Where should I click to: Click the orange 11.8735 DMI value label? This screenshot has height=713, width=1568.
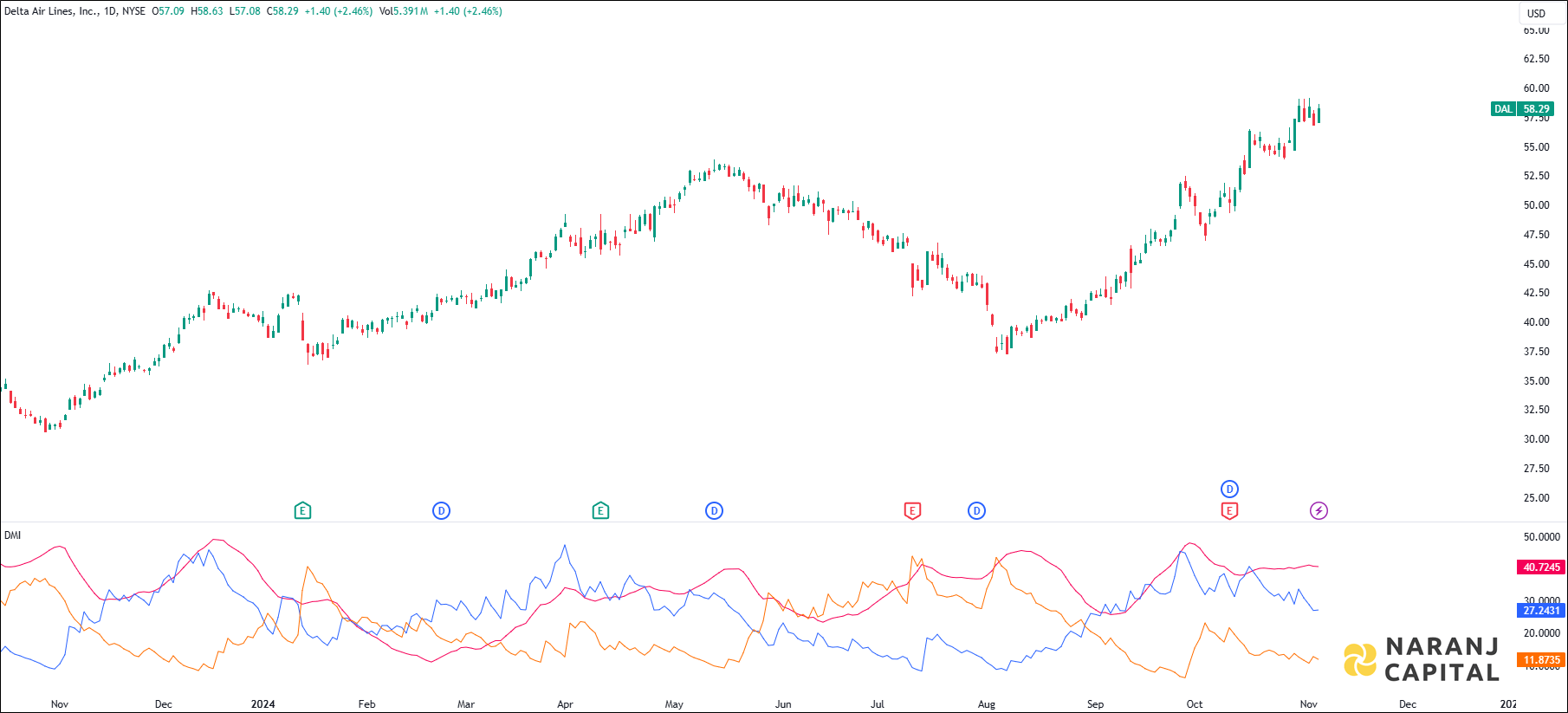pyautogui.click(x=1541, y=660)
